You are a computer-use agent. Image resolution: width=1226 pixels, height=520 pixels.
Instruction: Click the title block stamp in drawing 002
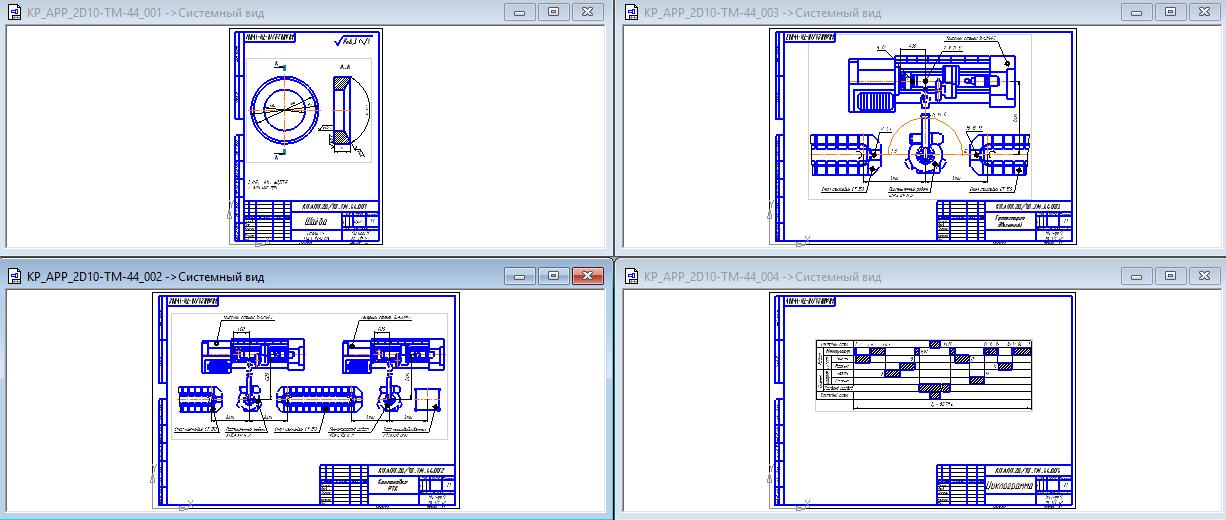pos(387,486)
